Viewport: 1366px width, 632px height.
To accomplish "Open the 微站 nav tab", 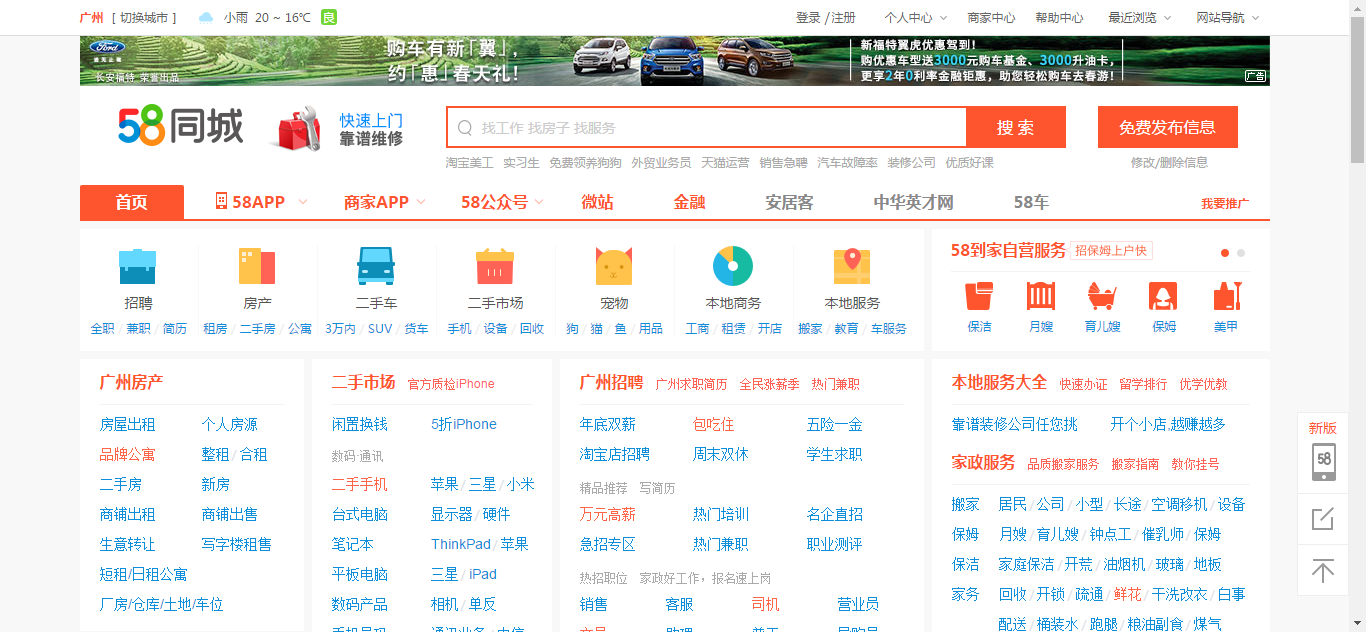I will pos(597,202).
